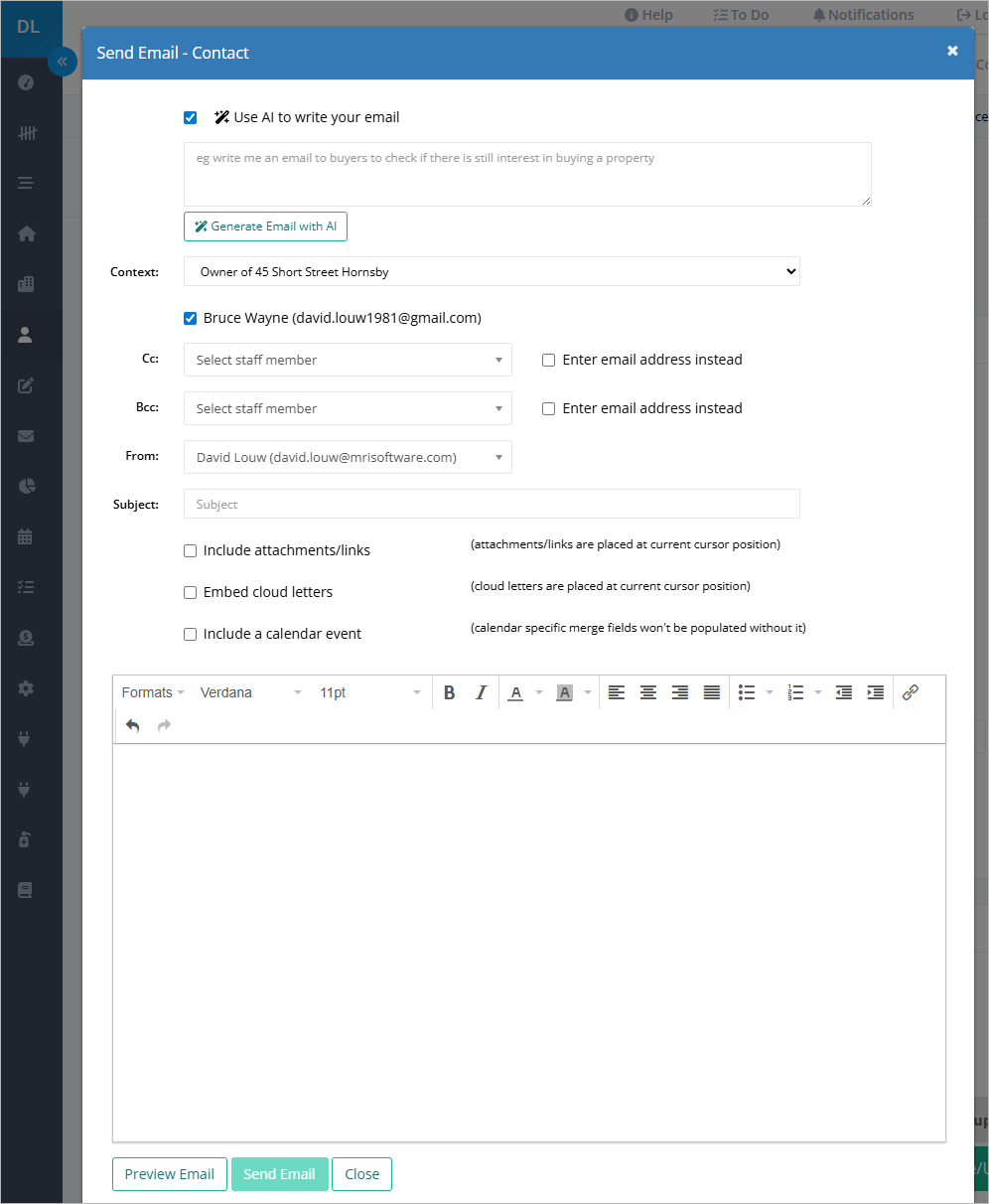Open Help in the top bar
Viewport: 989px width, 1204px height.
tap(648, 15)
